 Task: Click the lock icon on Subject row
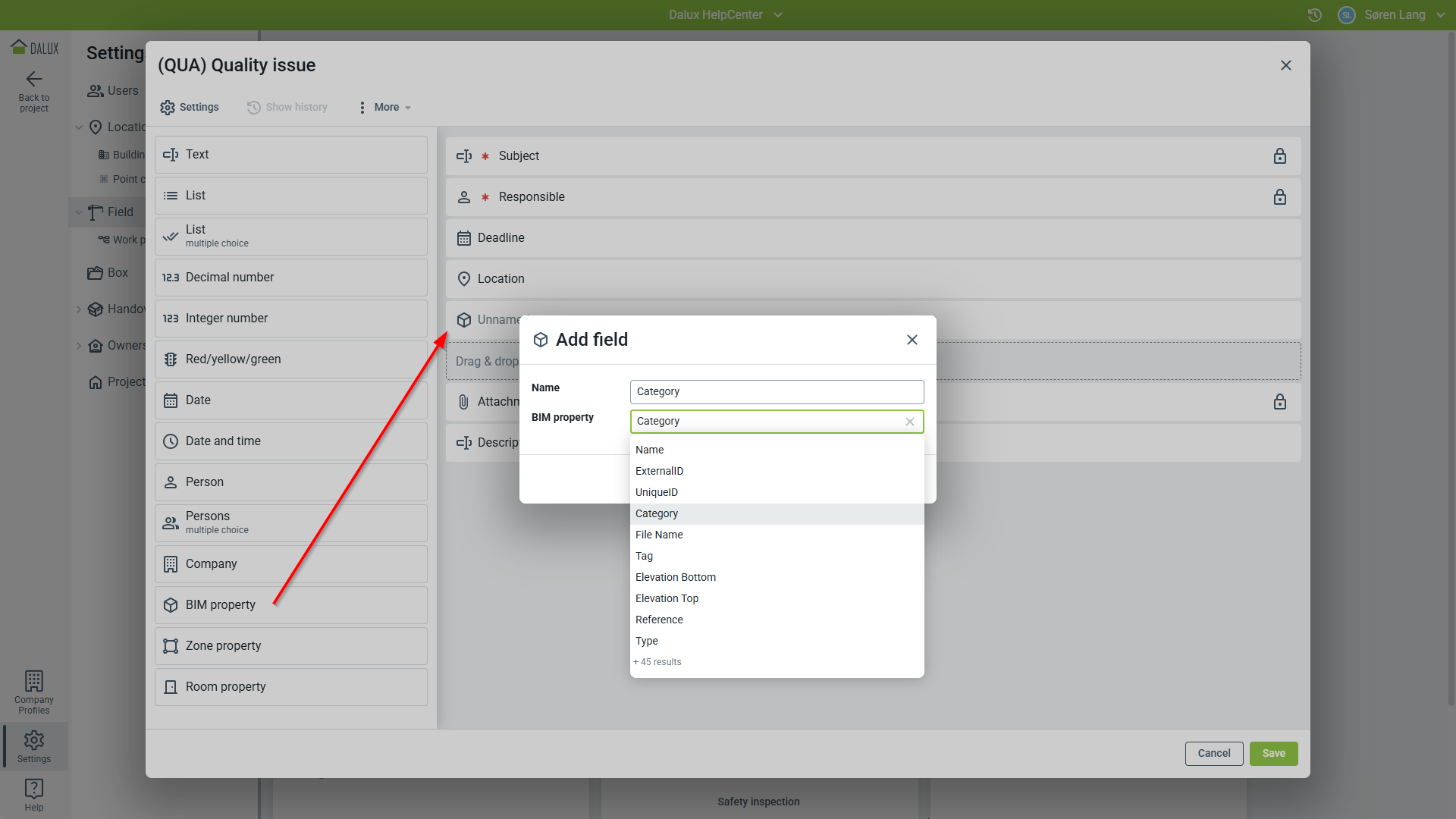1280,156
